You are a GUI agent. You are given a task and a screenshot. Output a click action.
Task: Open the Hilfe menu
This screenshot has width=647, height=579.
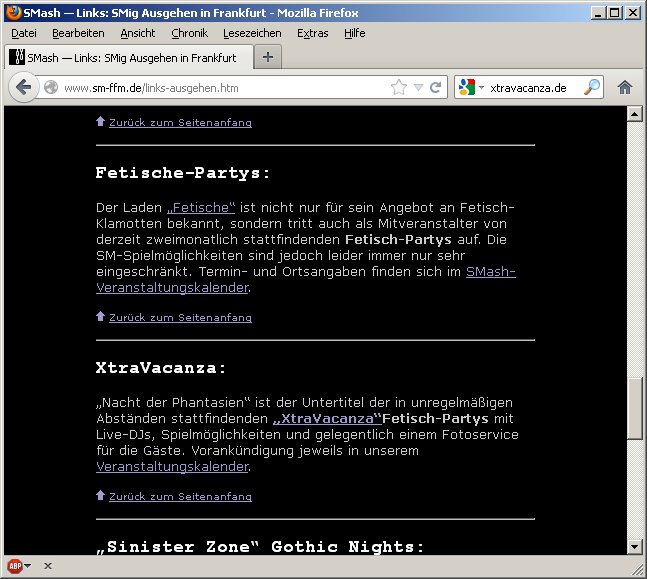pyautogui.click(x=354, y=33)
